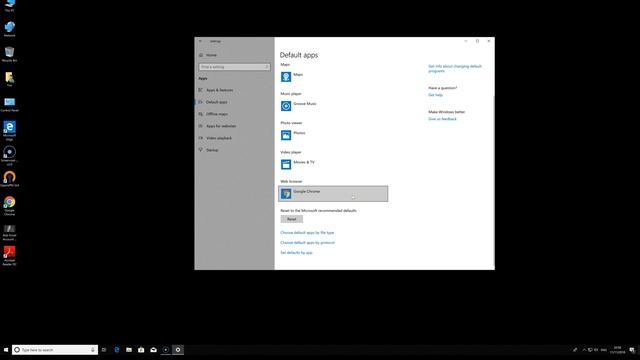640x360 pixels.
Task: Select the Google Chrome desktop icon
Action: pyautogui.click(x=9, y=206)
